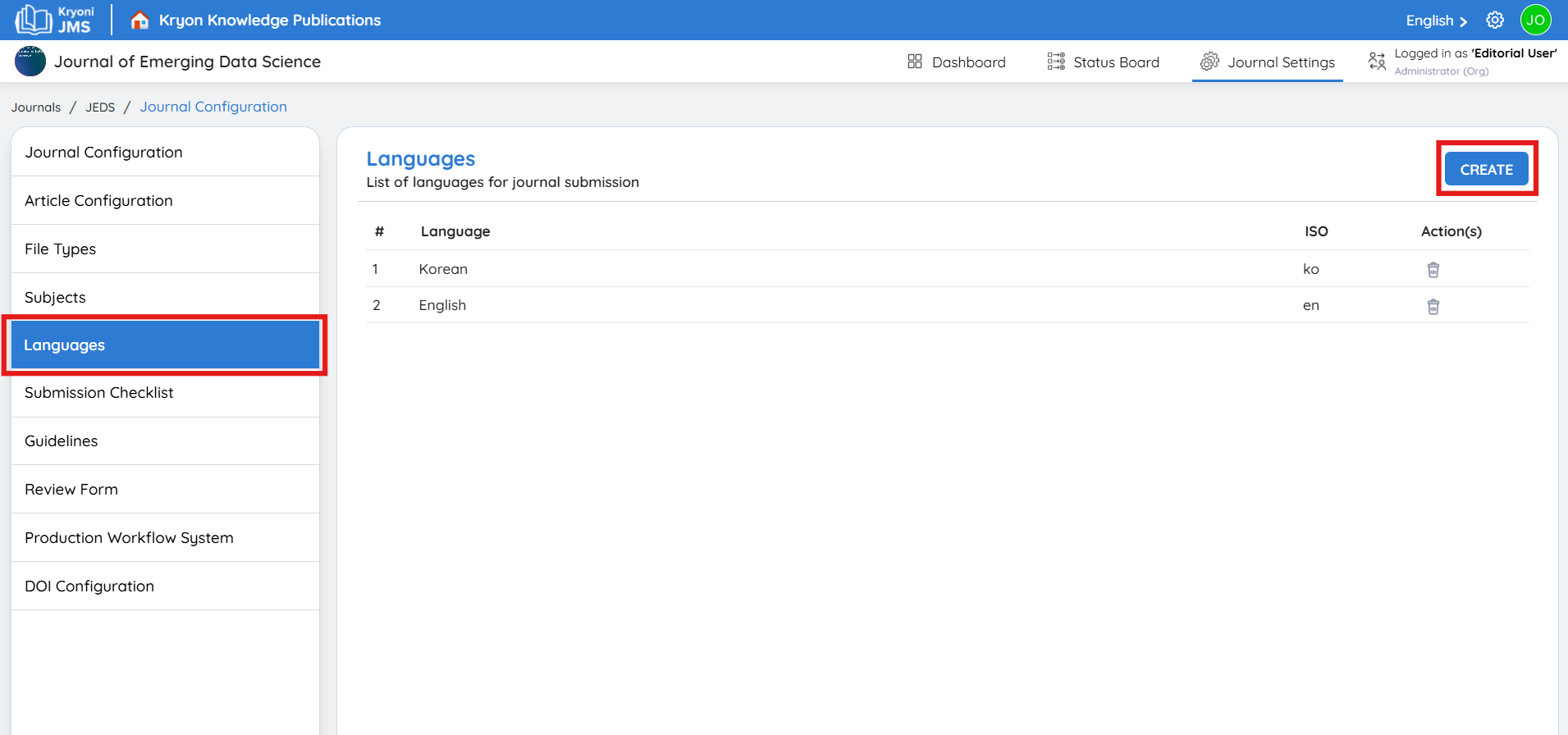Delete the Korean language row
Viewport: 1568px width, 735px height.
tap(1433, 270)
